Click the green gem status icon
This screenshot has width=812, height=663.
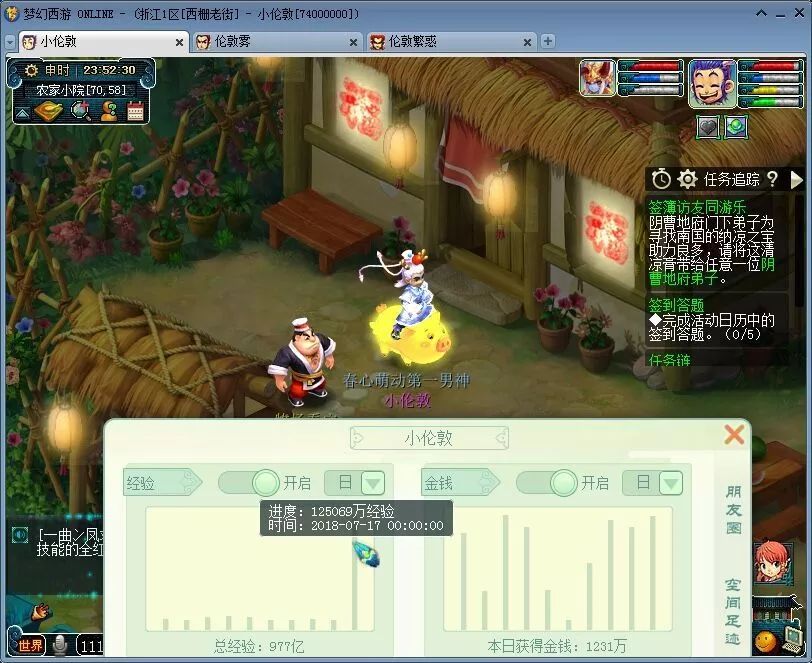(x=736, y=127)
